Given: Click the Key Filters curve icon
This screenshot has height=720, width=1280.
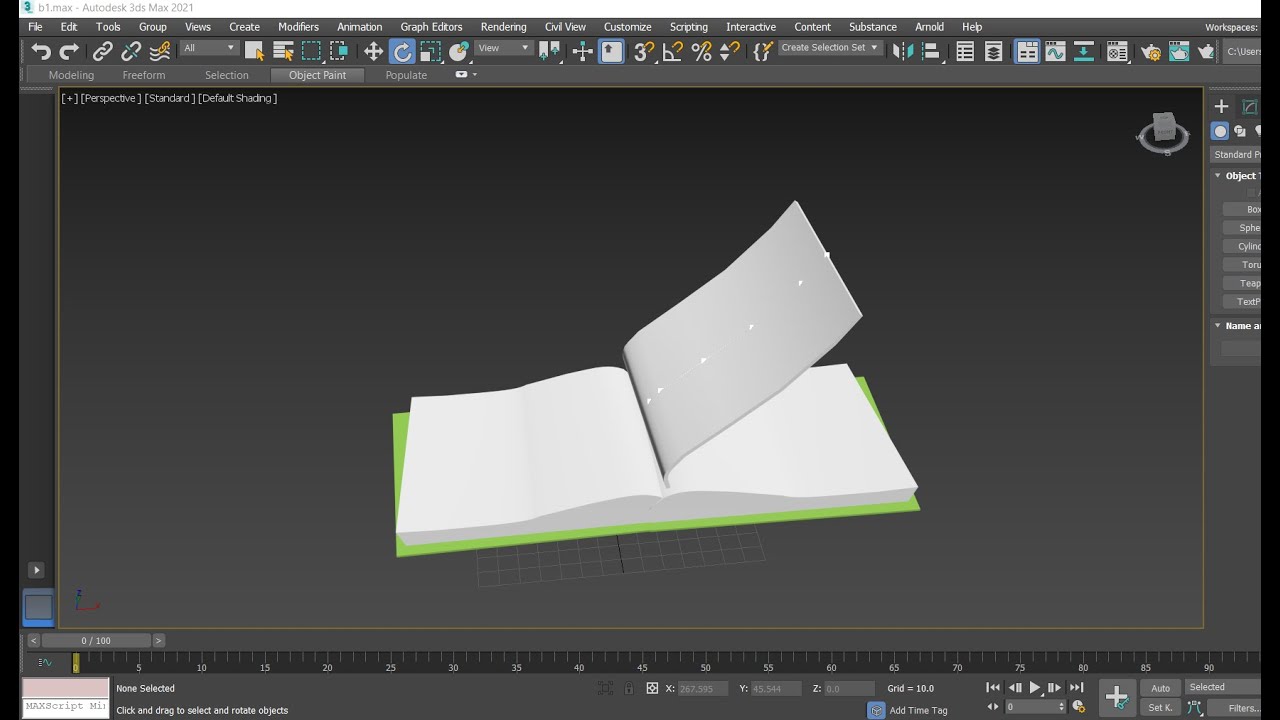Looking at the screenshot, I should click(x=1194, y=708).
